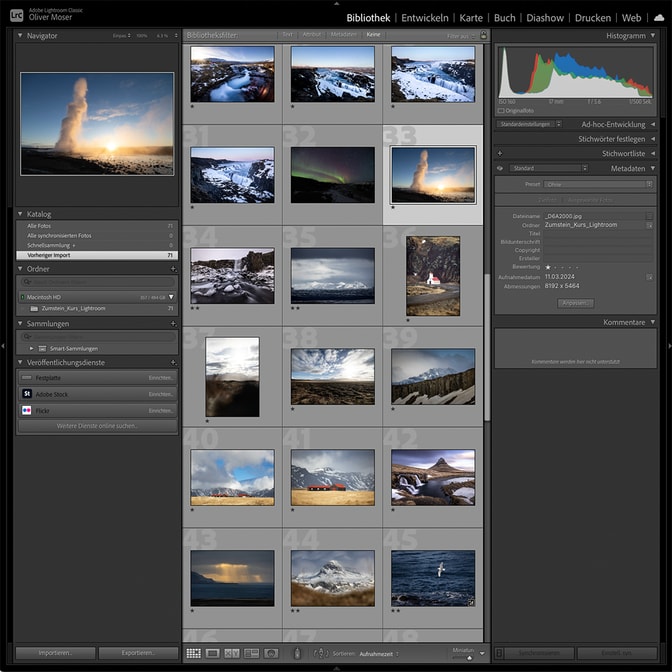The height and width of the screenshot is (672, 672).
Task: Open the metadata Preset Ohne dropdown
Action: coord(598,184)
